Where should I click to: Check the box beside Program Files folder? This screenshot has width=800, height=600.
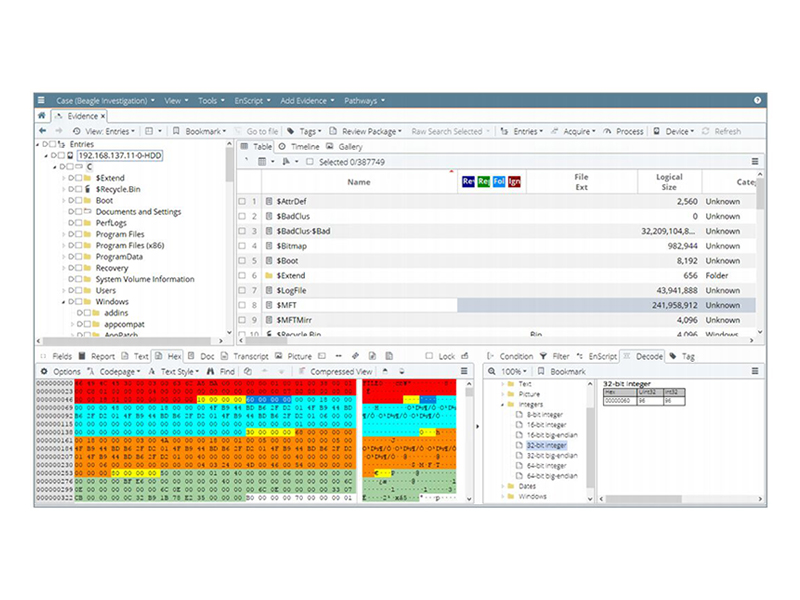pos(79,234)
